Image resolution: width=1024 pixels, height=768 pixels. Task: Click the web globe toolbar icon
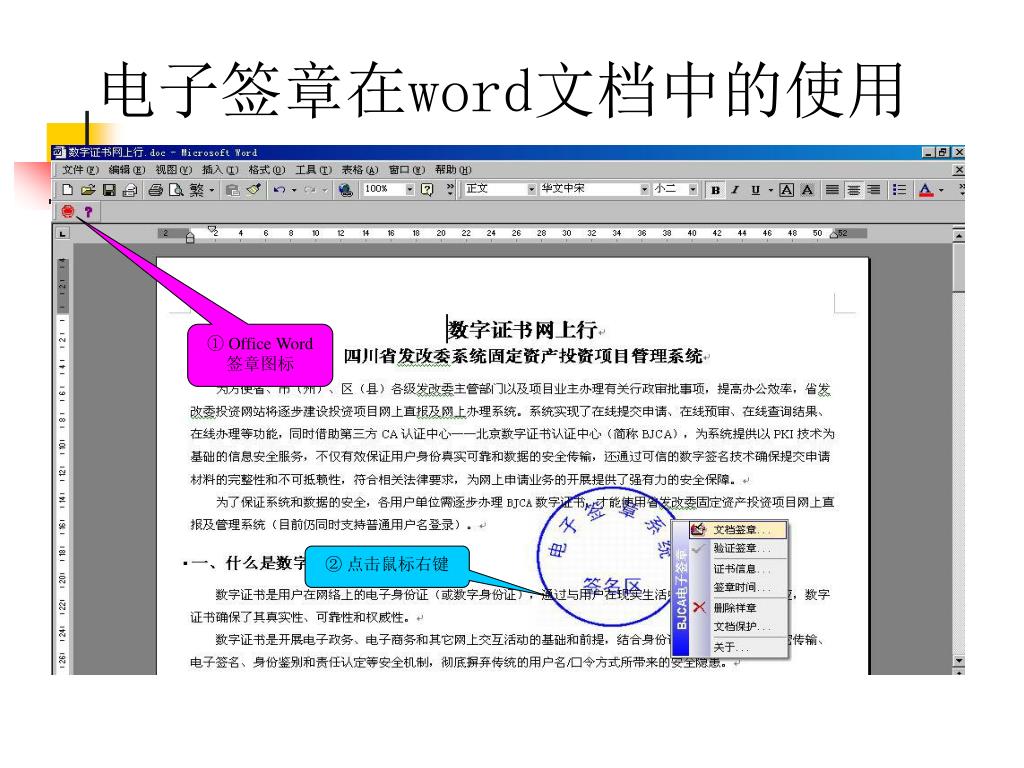pyautogui.click(x=345, y=190)
